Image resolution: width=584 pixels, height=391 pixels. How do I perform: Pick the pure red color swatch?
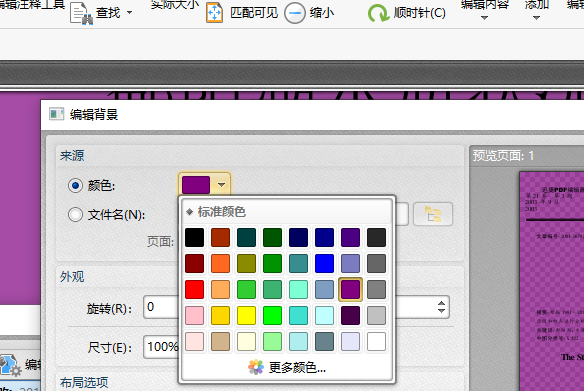(194, 290)
